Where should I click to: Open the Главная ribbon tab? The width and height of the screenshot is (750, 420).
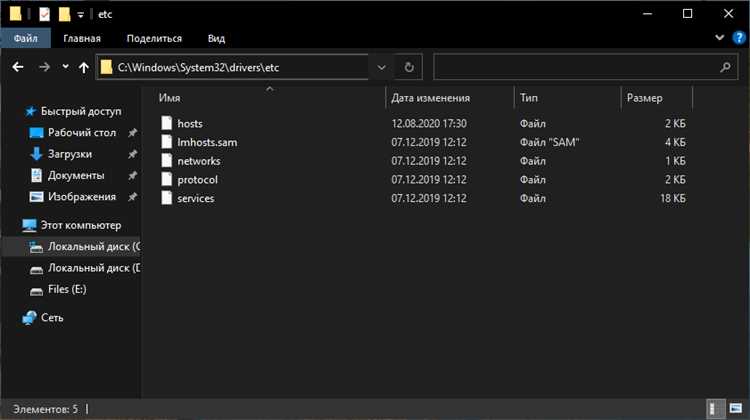coord(81,38)
